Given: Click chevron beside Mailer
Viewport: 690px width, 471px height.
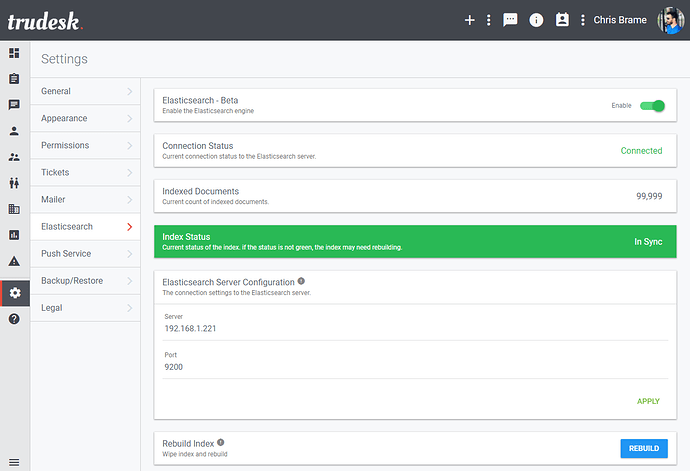Looking at the screenshot, I should tap(129, 199).
